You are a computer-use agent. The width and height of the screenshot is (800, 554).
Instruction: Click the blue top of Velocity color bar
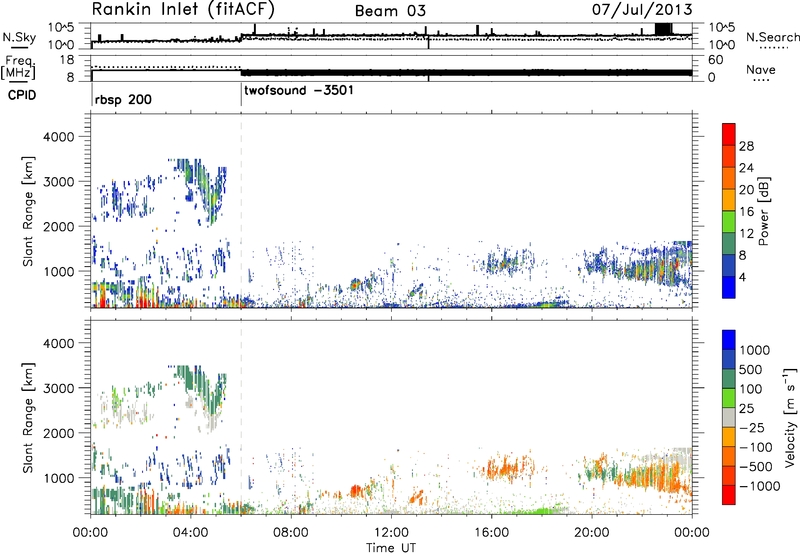pyautogui.click(x=729, y=340)
